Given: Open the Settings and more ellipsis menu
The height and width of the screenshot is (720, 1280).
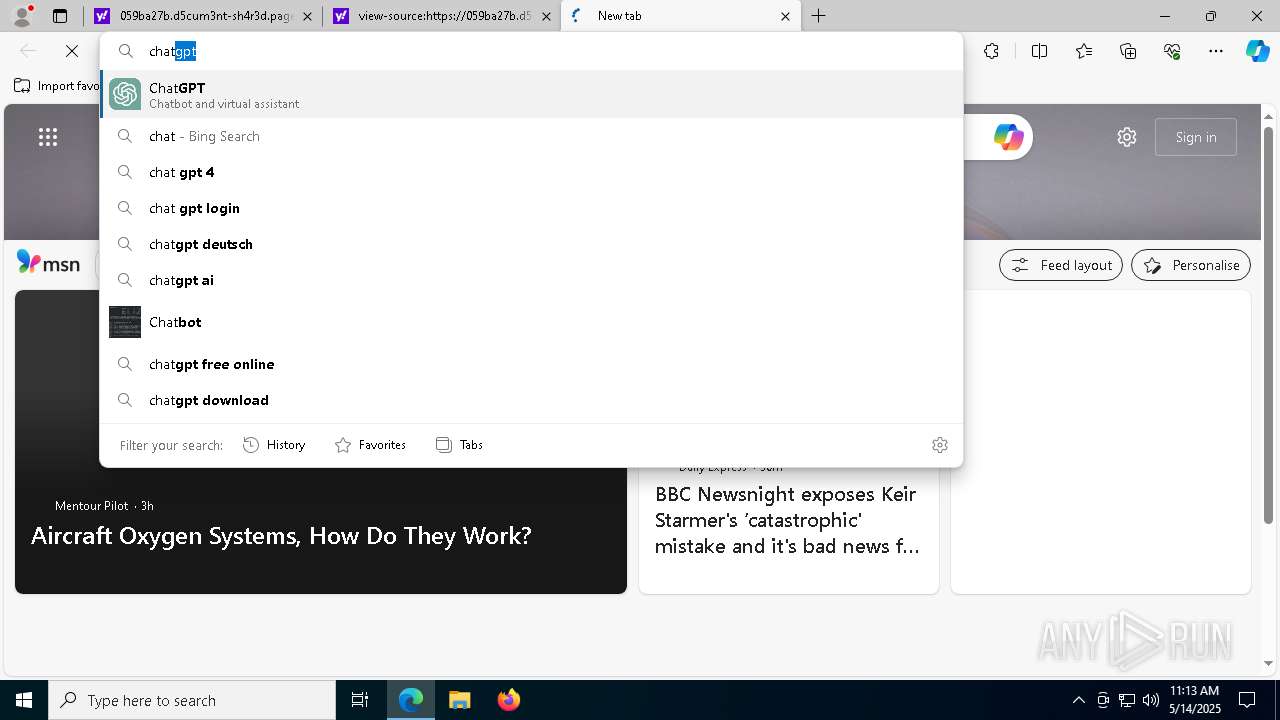Looking at the screenshot, I should click(x=1216, y=51).
